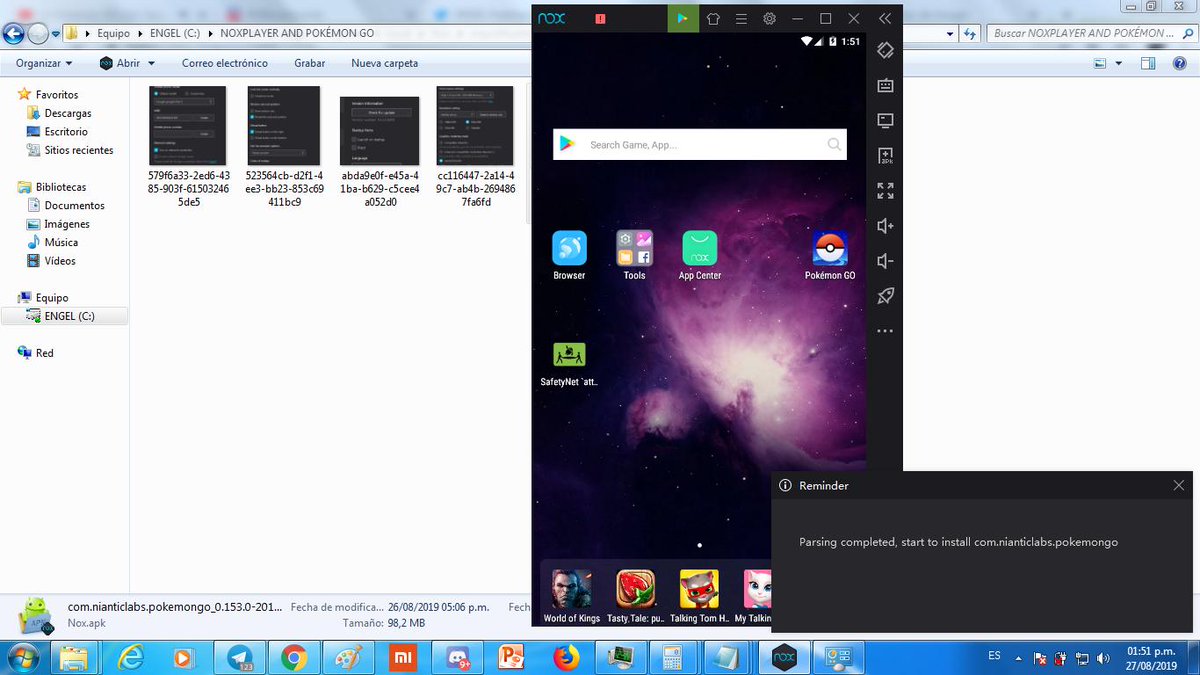
Task: Select Imágenes library
Action: (67, 224)
